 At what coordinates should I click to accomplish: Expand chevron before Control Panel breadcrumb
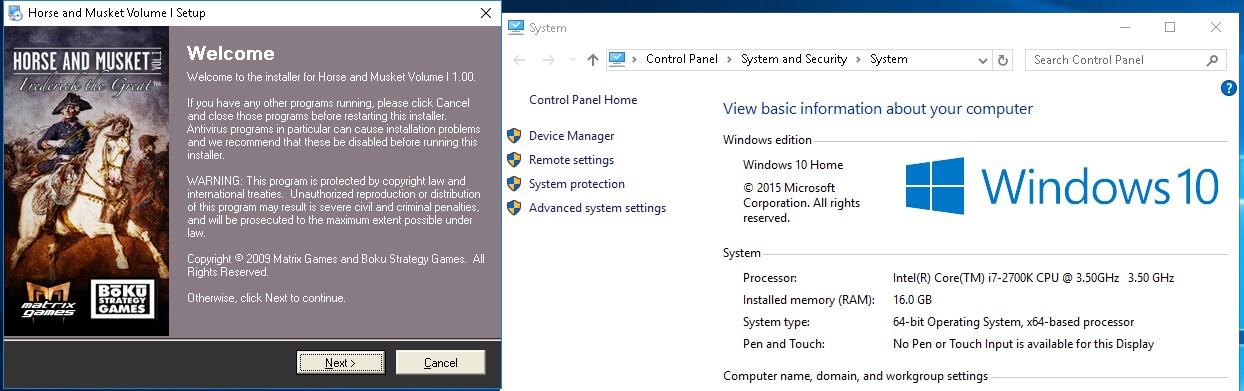(x=636, y=59)
